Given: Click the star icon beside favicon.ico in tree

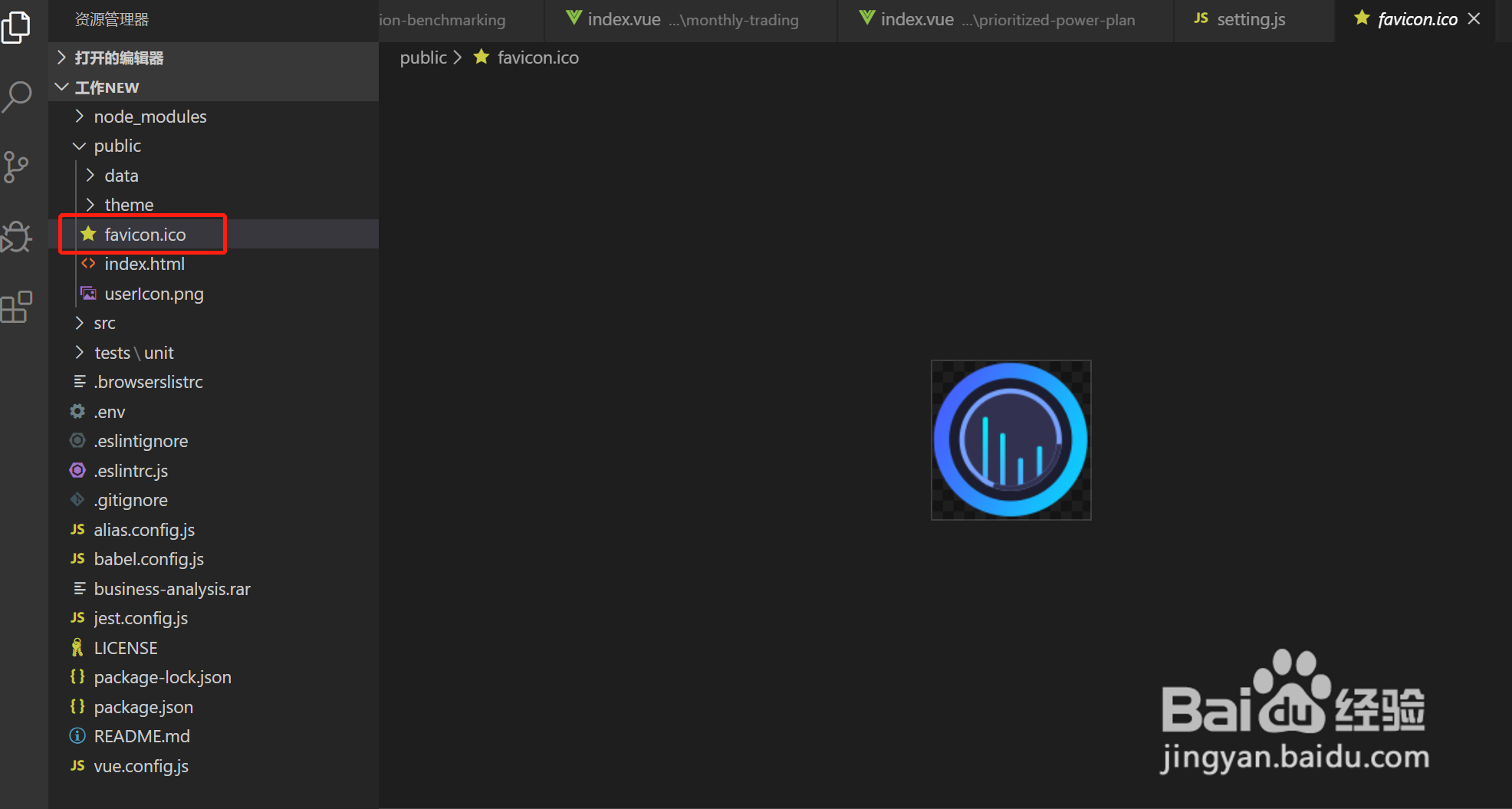Looking at the screenshot, I should [89, 234].
